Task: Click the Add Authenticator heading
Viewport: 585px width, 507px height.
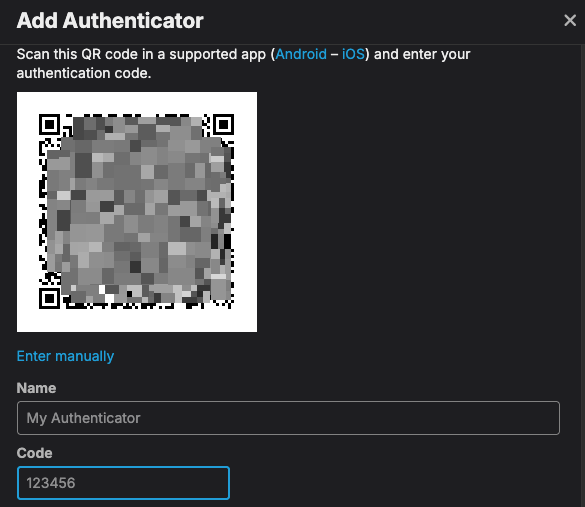Action: click(x=110, y=21)
